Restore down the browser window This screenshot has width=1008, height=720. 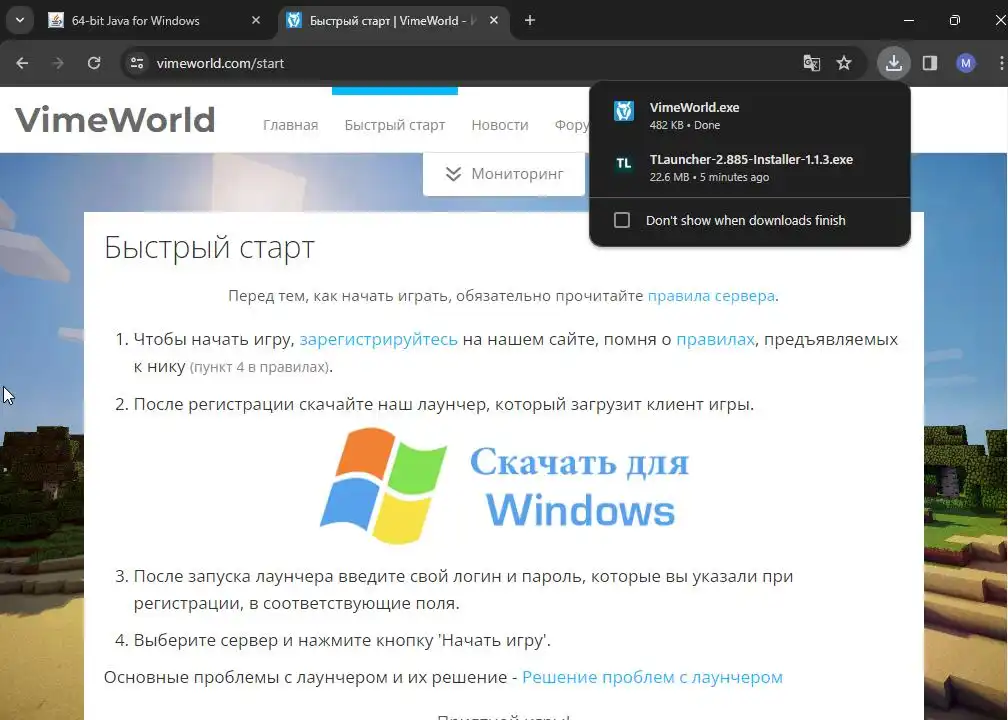955,21
